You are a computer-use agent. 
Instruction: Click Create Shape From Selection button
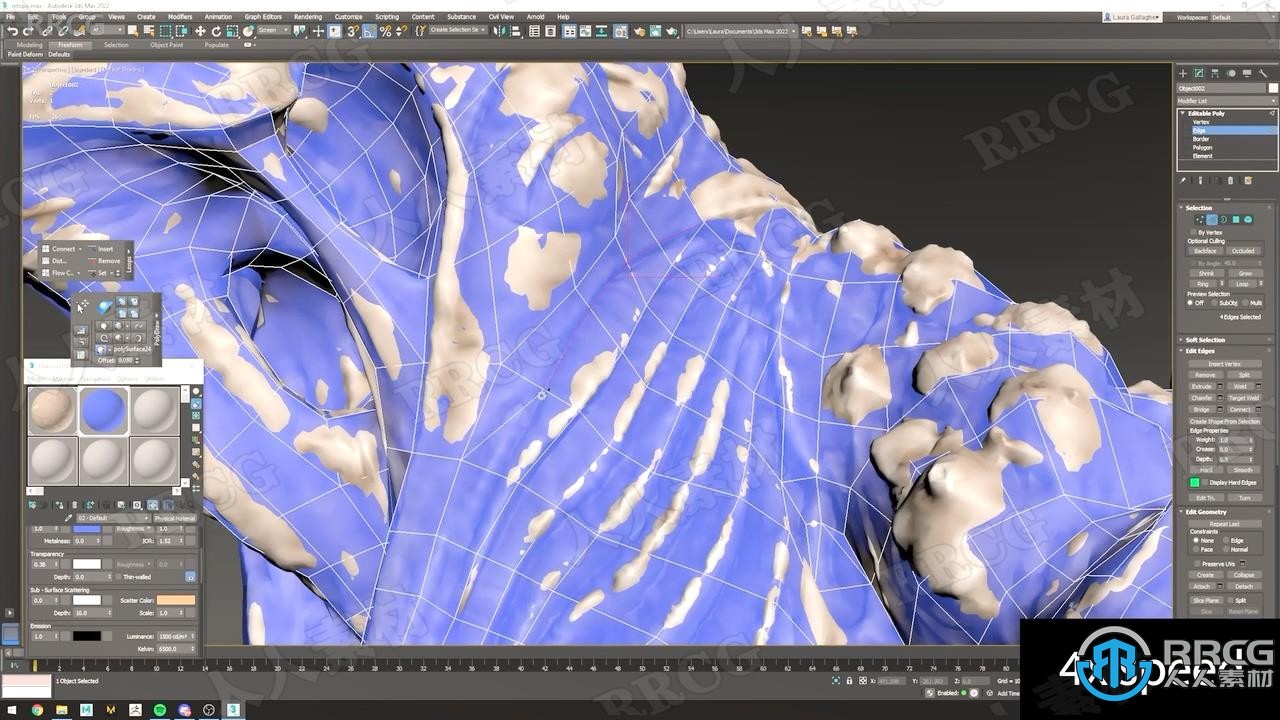click(1225, 421)
